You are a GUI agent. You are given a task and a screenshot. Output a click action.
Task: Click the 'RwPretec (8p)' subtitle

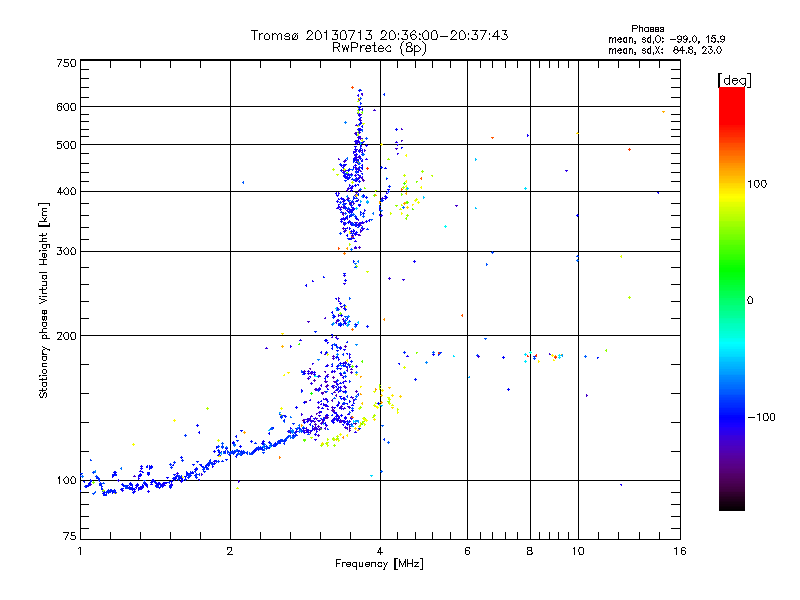tap(379, 48)
